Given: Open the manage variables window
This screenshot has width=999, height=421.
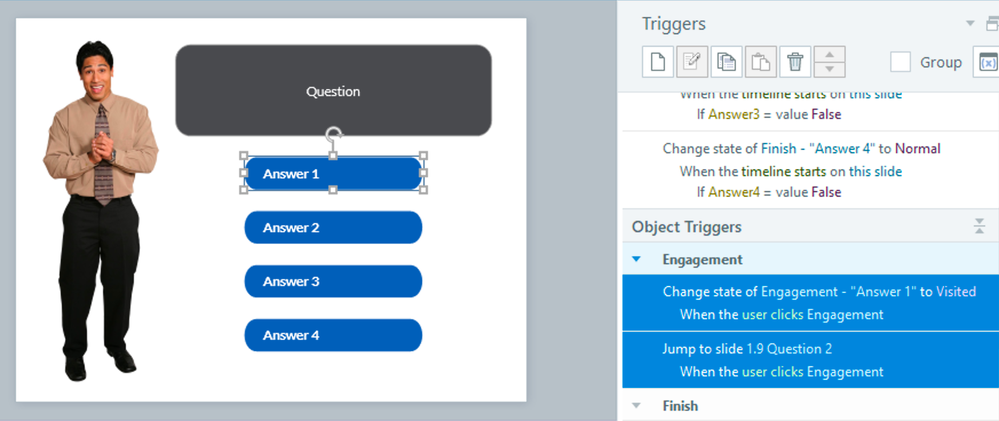Looking at the screenshot, I should pos(985,62).
